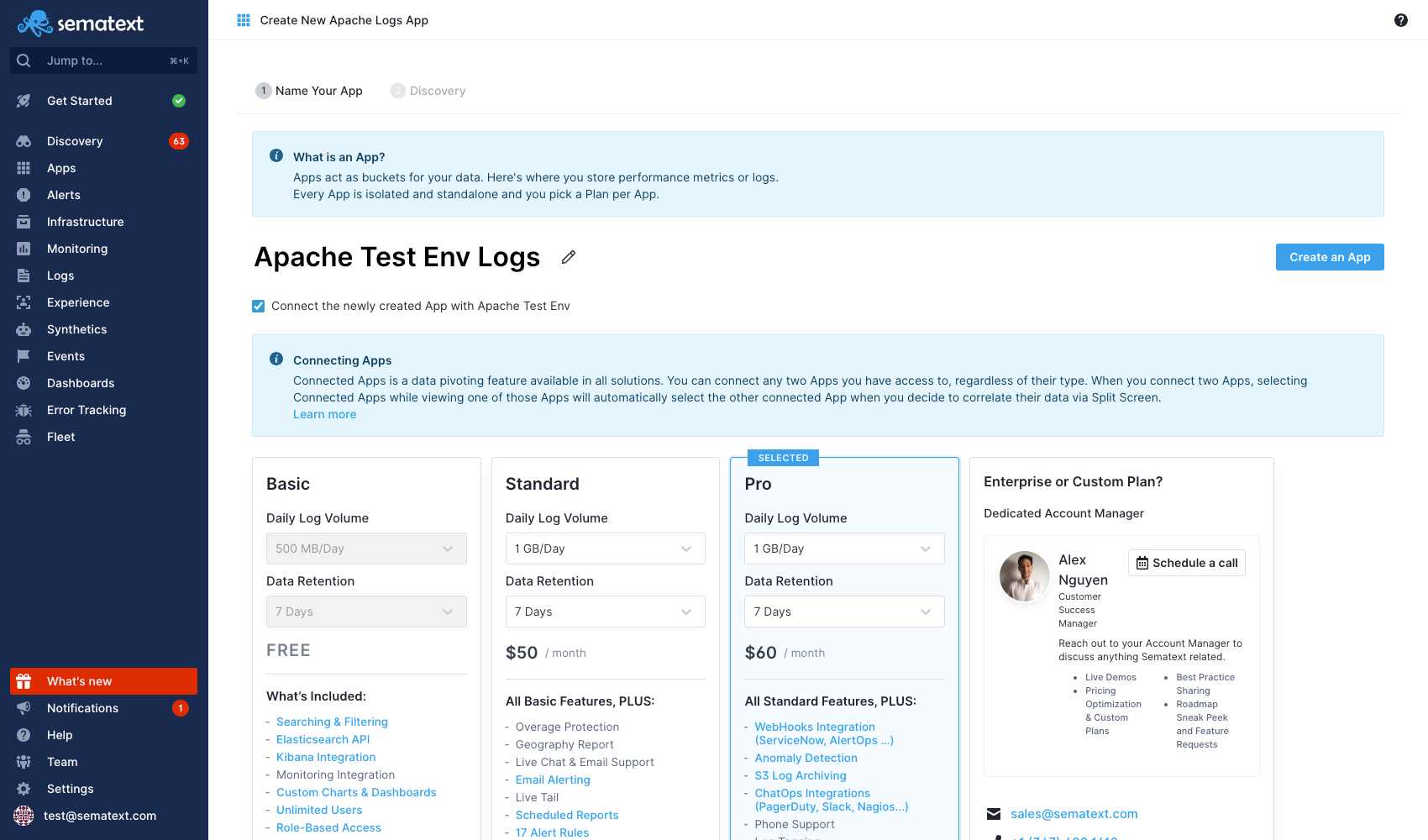Click the Apache Test Env Logs title
Viewport: 1428px width, 840px height.
click(397, 257)
